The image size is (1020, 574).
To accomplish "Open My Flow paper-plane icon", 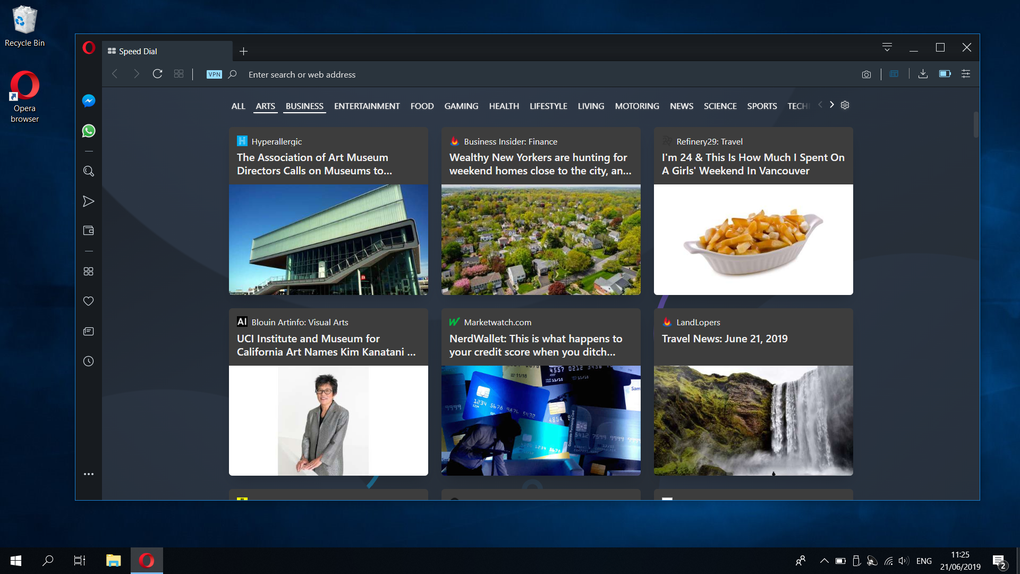I will [x=88, y=201].
